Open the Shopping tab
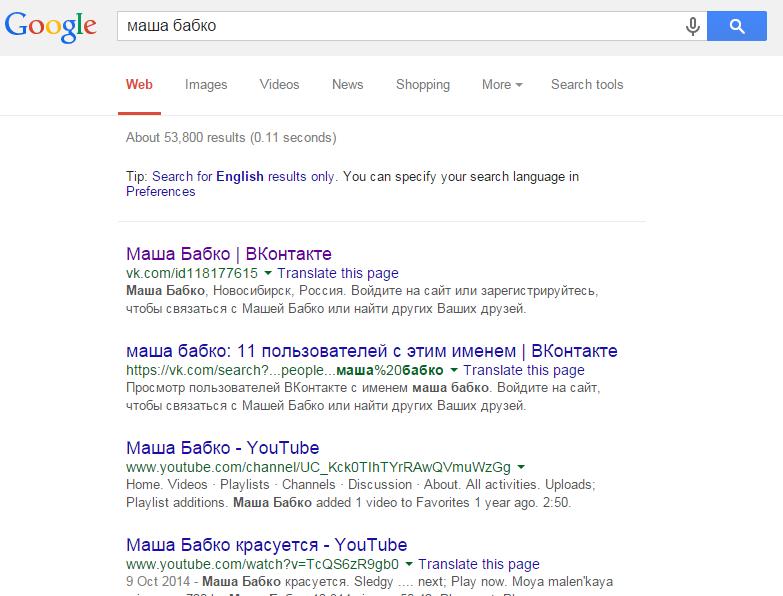Viewport: 783px width, 596px height. [x=423, y=85]
